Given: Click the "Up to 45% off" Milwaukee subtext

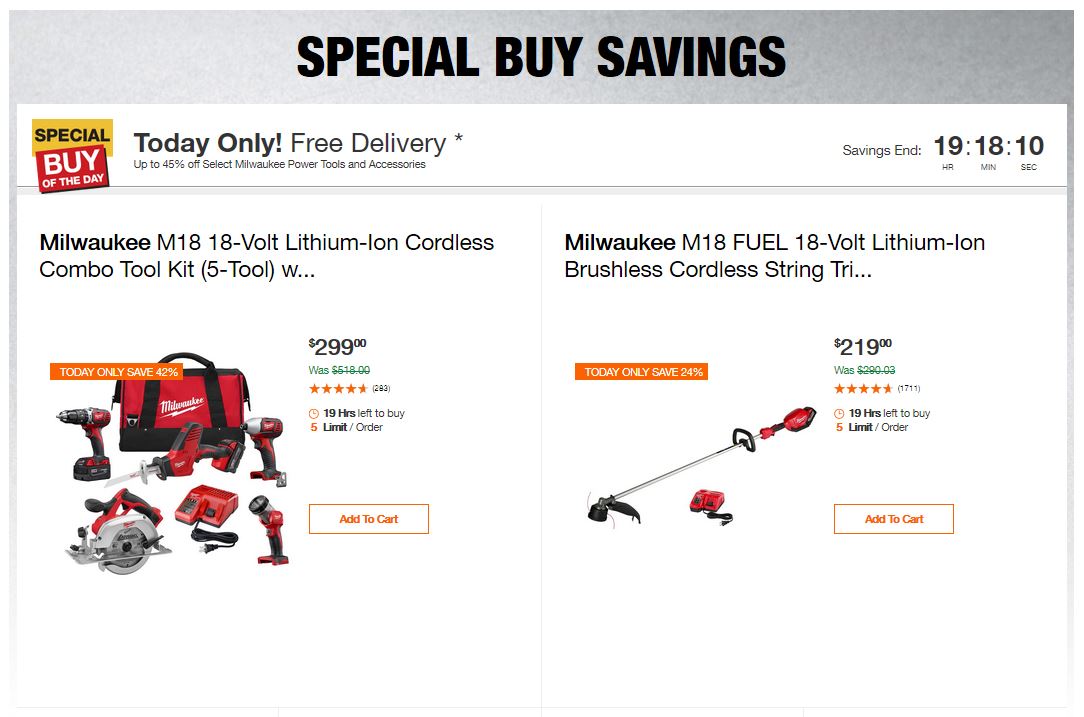Looking at the screenshot, I should tap(279, 164).
